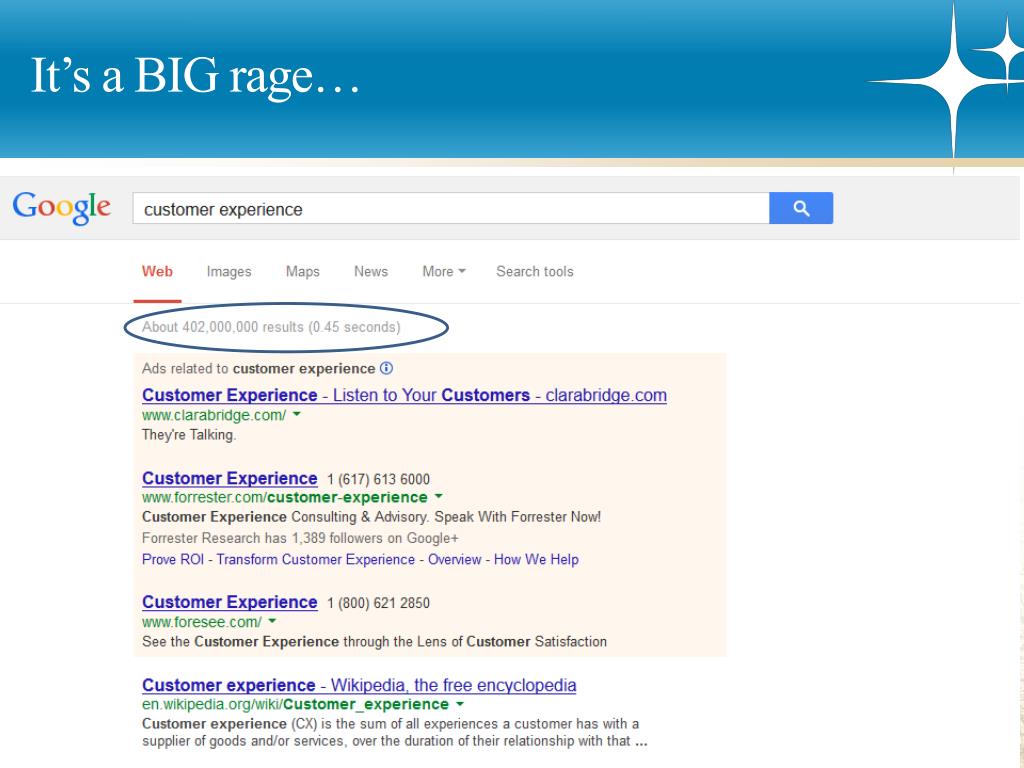Select the Web tab
The image size is (1024, 768).
pos(157,272)
